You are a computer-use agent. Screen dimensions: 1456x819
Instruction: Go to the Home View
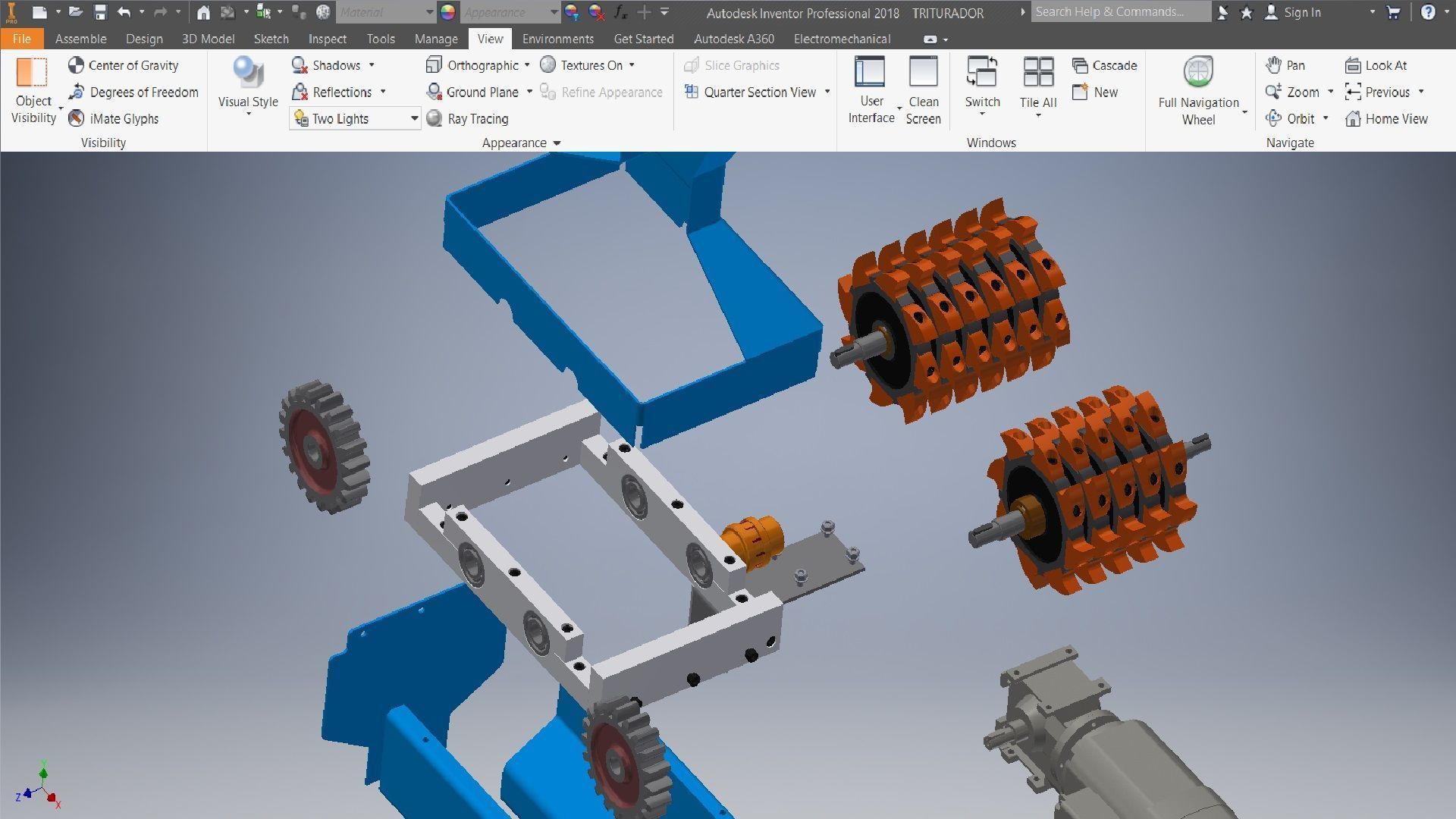(1386, 118)
